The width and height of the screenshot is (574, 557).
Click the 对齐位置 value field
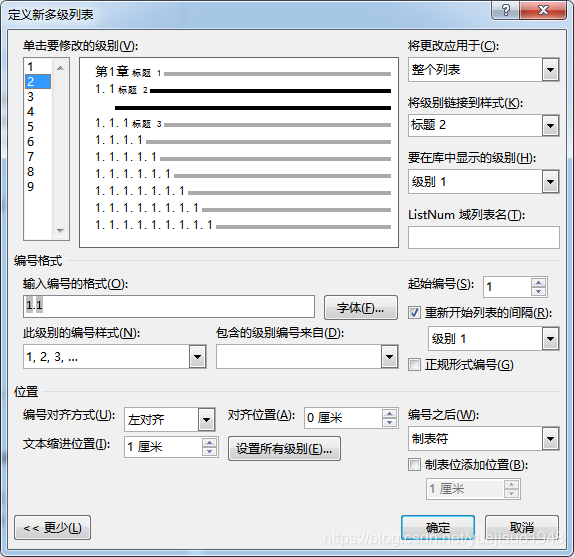pos(343,418)
